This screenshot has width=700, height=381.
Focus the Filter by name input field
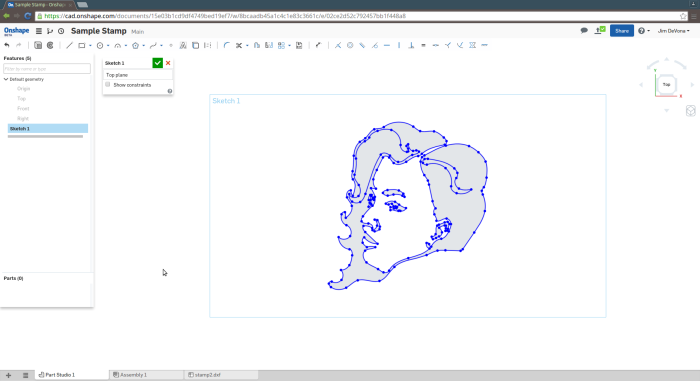pyautogui.click(x=47, y=69)
